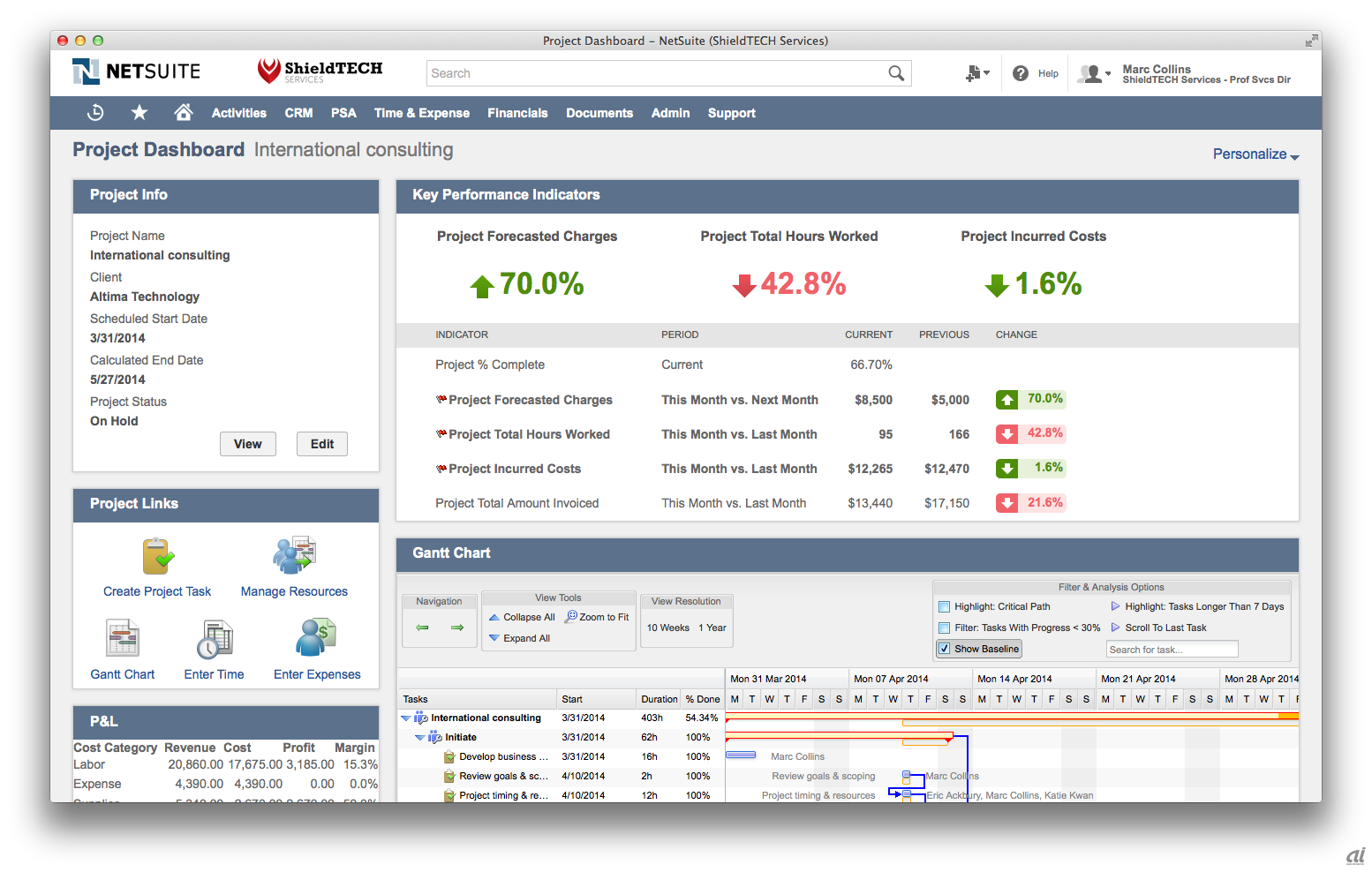The width and height of the screenshot is (1372, 872).
Task: Enable Highlight: Critical Path checkbox
Action: point(944,607)
